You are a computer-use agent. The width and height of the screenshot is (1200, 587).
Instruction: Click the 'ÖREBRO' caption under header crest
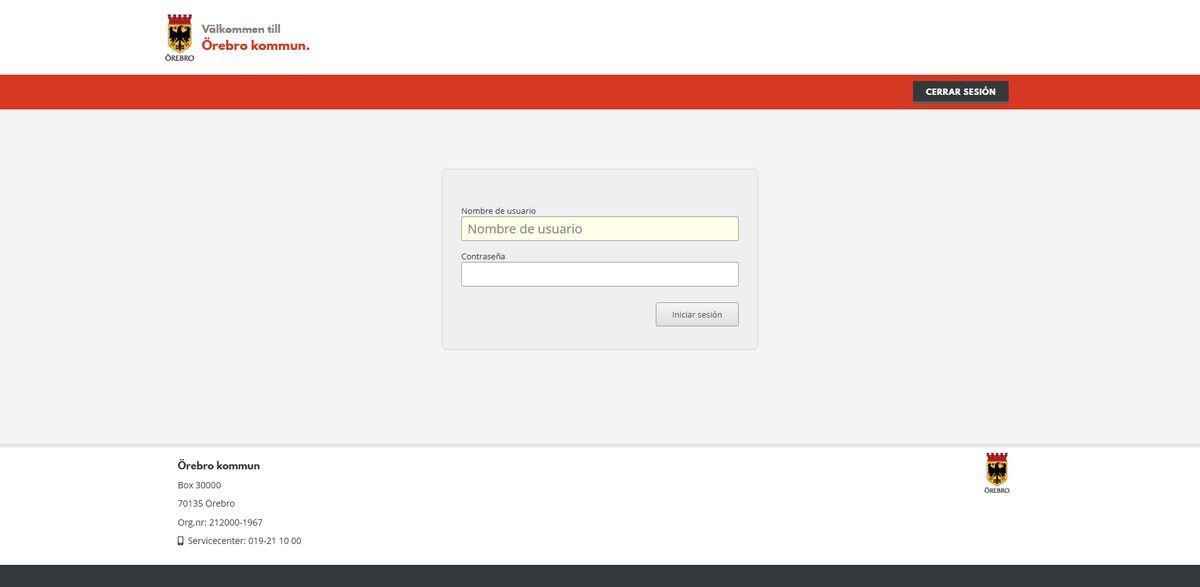(x=180, y=58)
